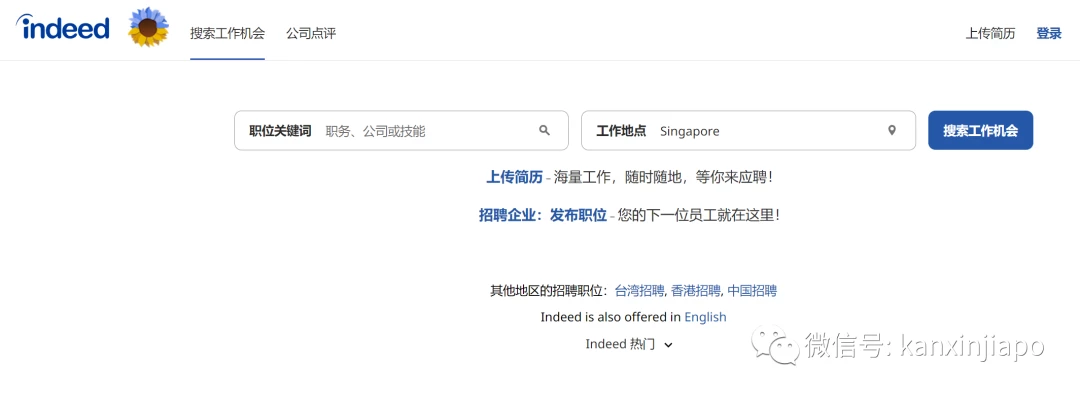Screen dimensions: 1080x397
Task: Click the 其他地区的招聘职位 text
Action: point(549,291)
